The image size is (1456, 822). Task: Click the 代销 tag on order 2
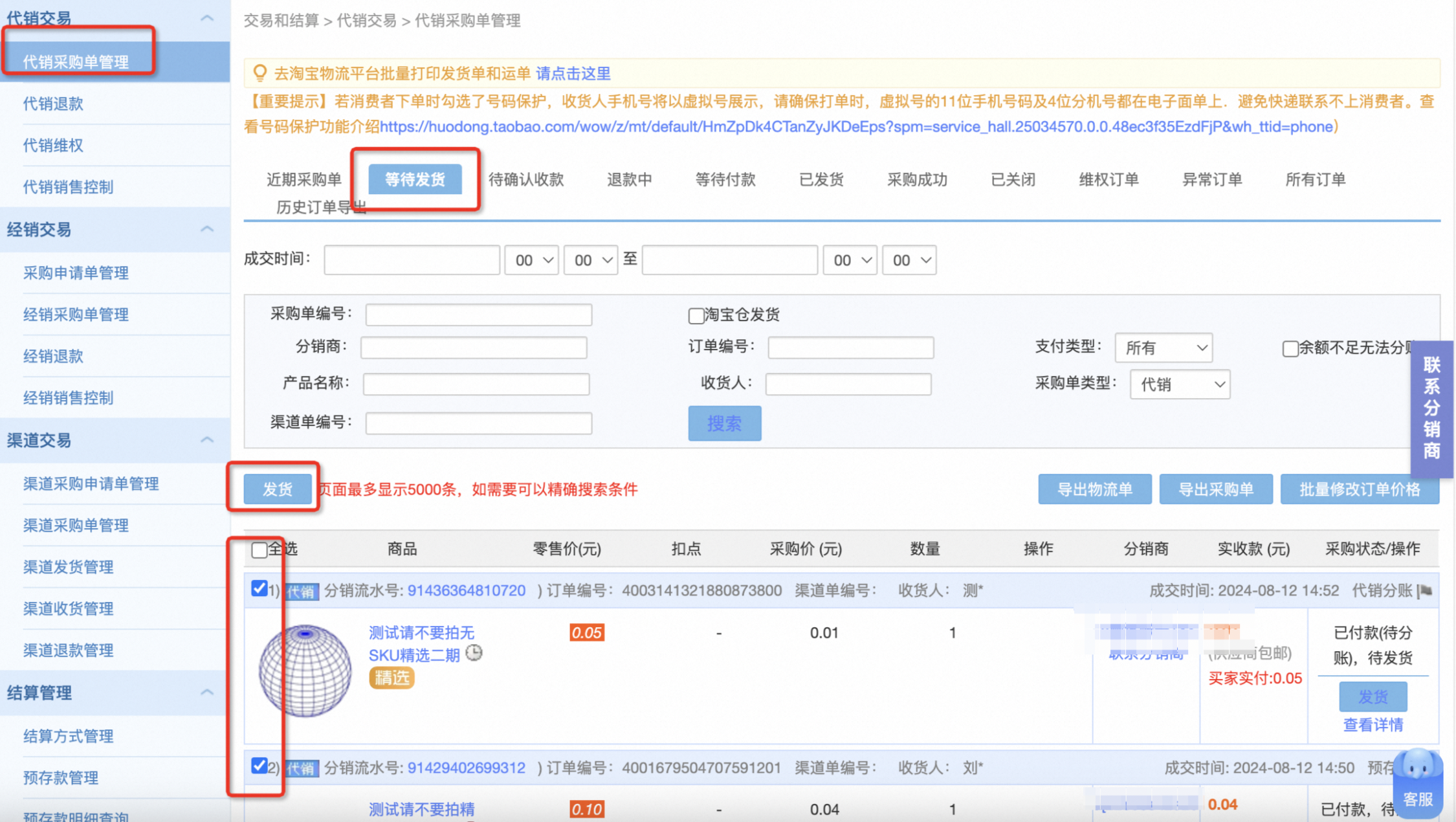[301, 768]
